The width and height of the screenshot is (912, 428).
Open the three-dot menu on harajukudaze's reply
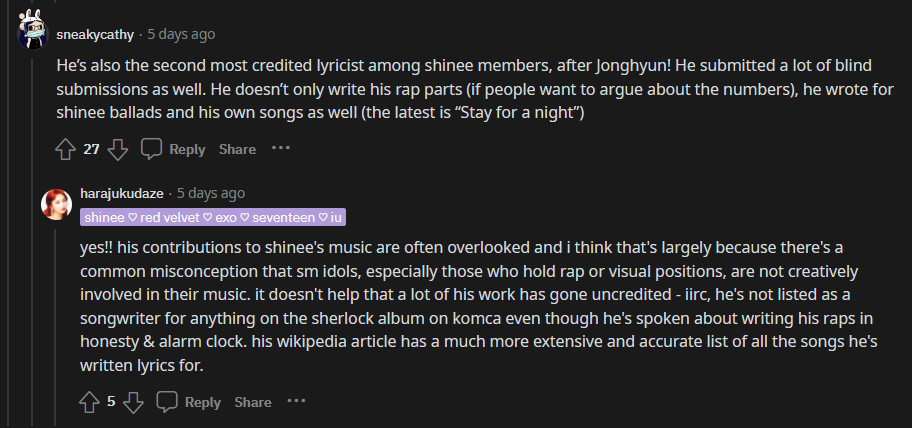tap(297, 401)
